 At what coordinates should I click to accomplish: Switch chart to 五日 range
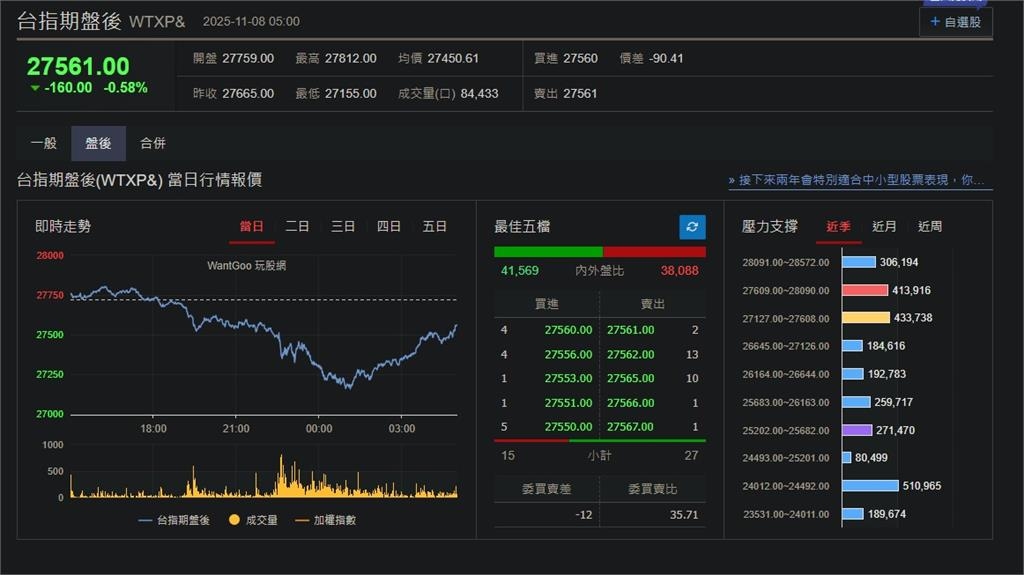pyautogui.click(x=434, y=227)
